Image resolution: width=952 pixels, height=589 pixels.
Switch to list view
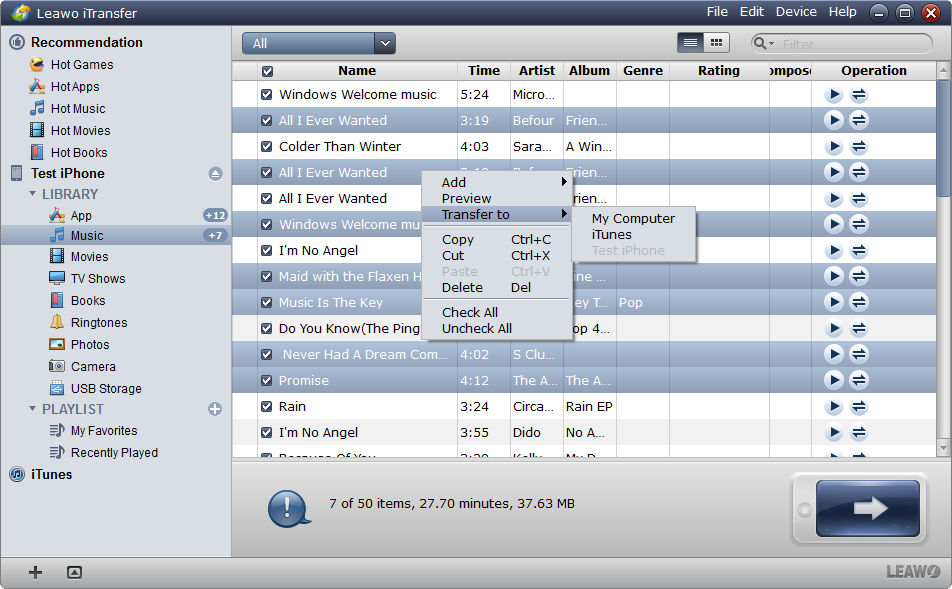(690, 43)
